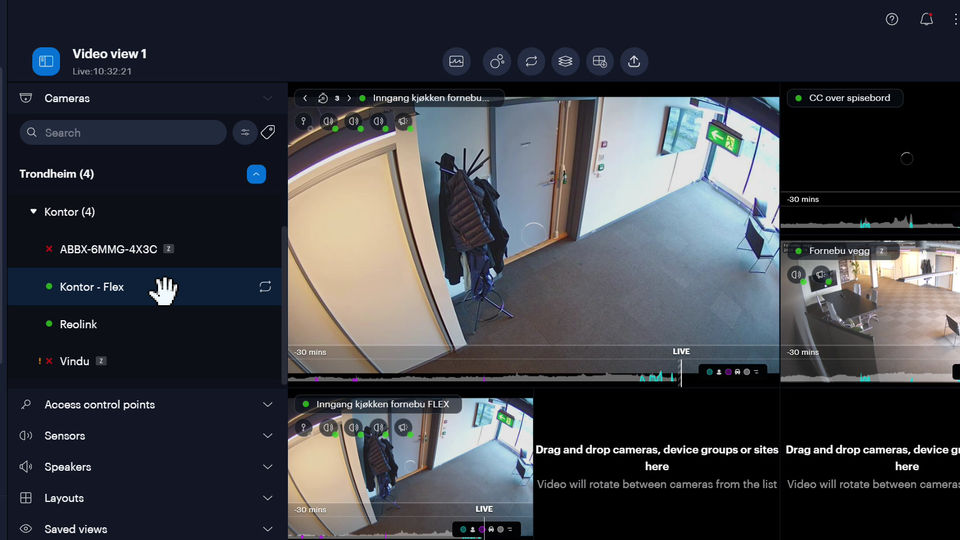Click the Cameras section camera icon

pos(26,98)
